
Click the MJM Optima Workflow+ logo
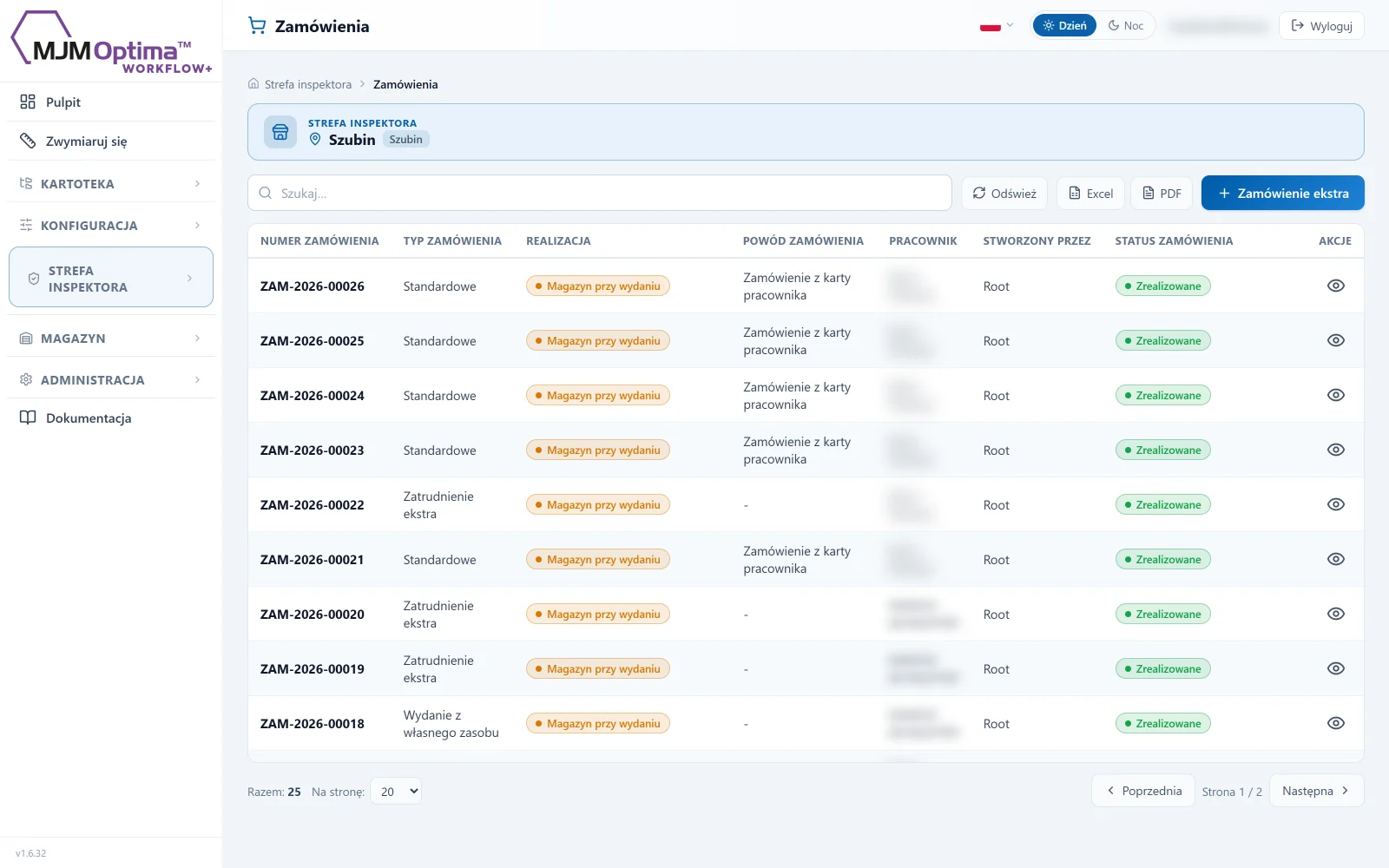tap(111, 42)
